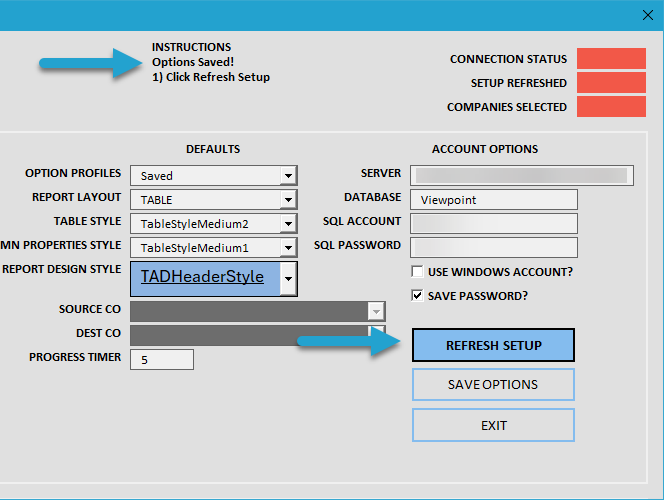This screenshot has height=500, width=664.
Task: Open the Option Profiles dropdown arrow
Action: (288, 175)
